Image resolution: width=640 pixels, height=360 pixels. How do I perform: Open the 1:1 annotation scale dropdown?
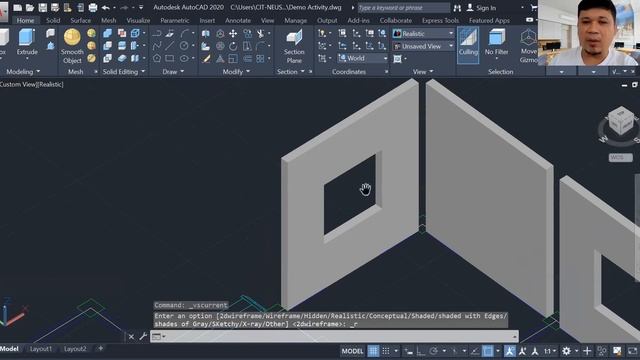click(x=550, y=351)
